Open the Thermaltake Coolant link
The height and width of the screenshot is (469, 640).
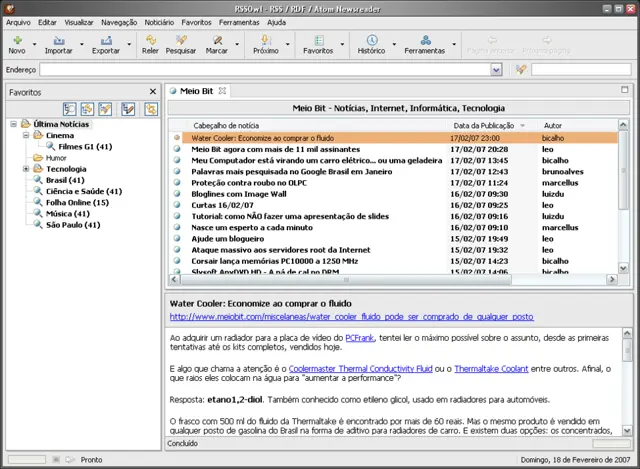[x=491, y=369]
